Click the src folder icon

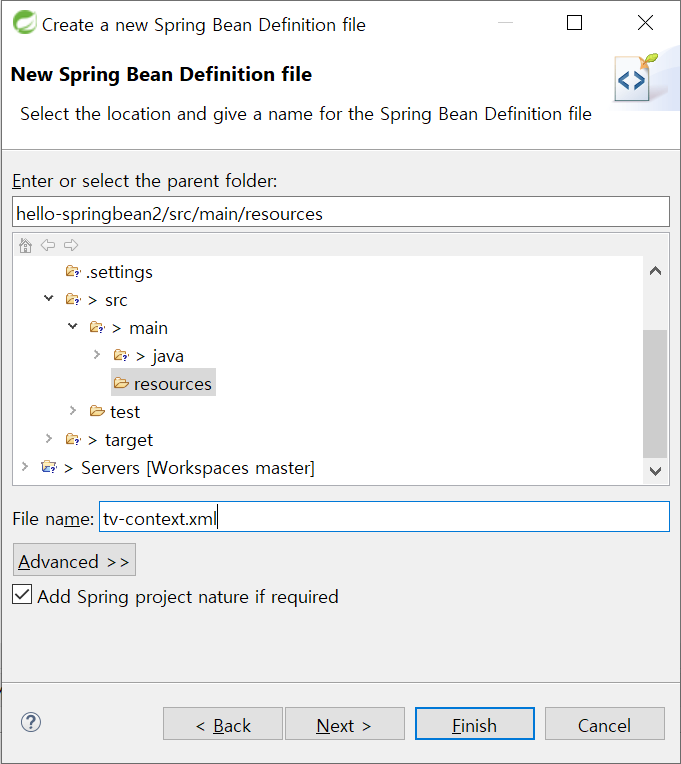[x=73, y=299]
